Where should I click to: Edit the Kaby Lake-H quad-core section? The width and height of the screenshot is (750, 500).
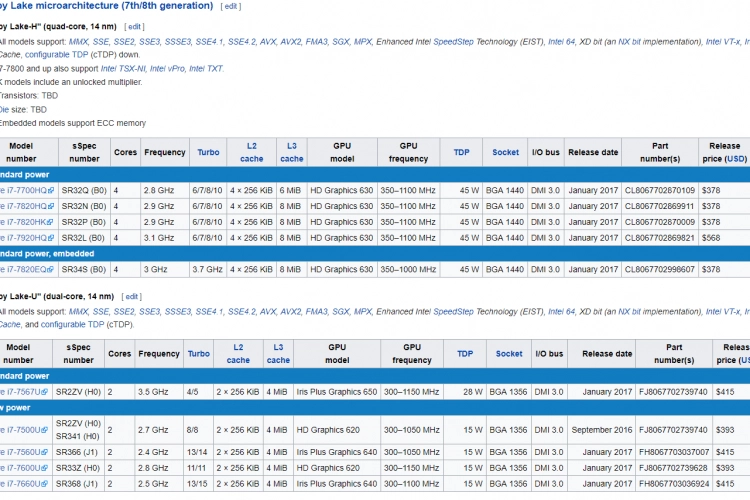[135, 25]
